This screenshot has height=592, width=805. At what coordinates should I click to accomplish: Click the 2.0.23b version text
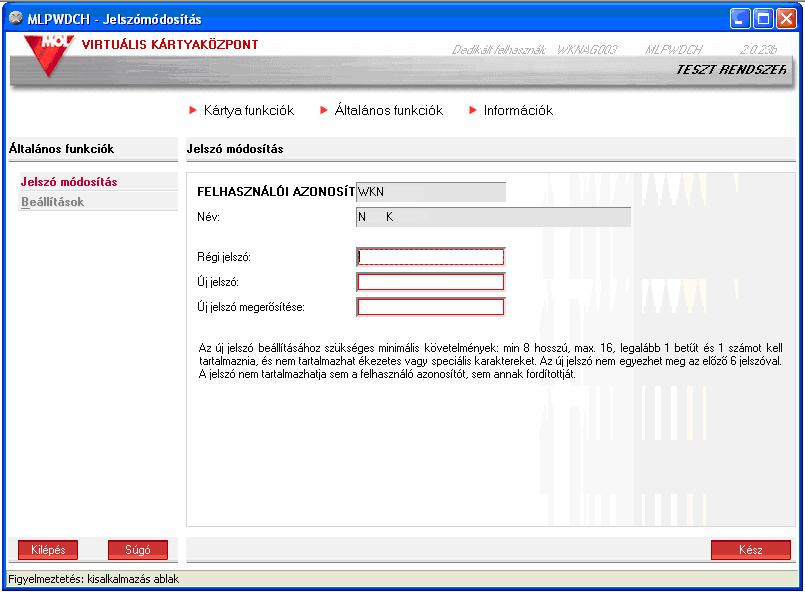tap(758, 50)
